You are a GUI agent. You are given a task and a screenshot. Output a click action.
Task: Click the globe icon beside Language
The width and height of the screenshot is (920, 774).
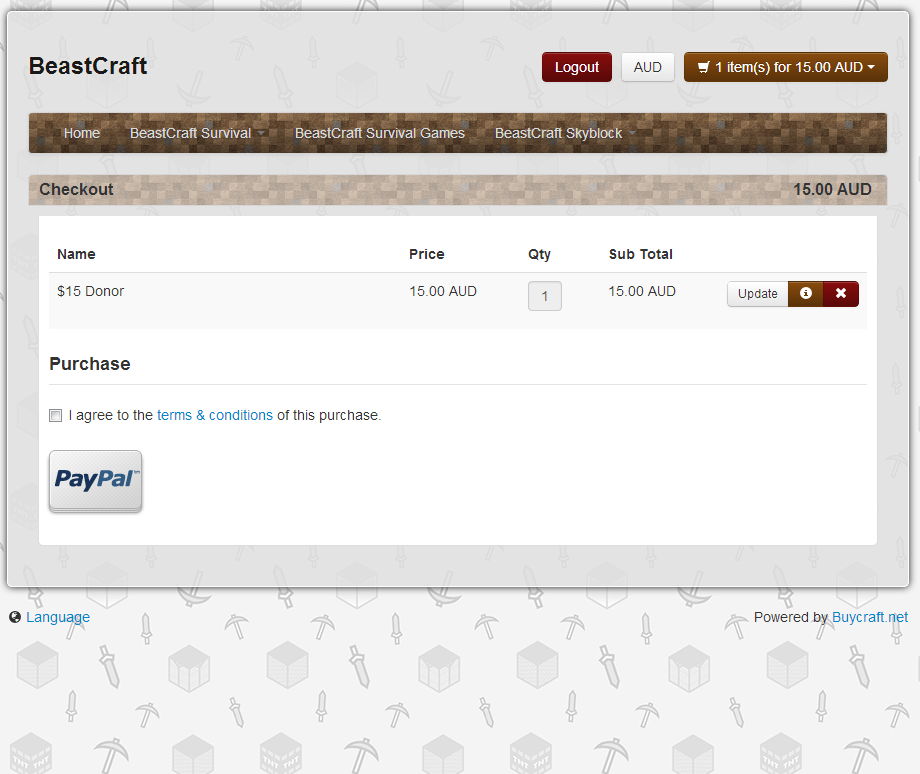pos(15,617)
